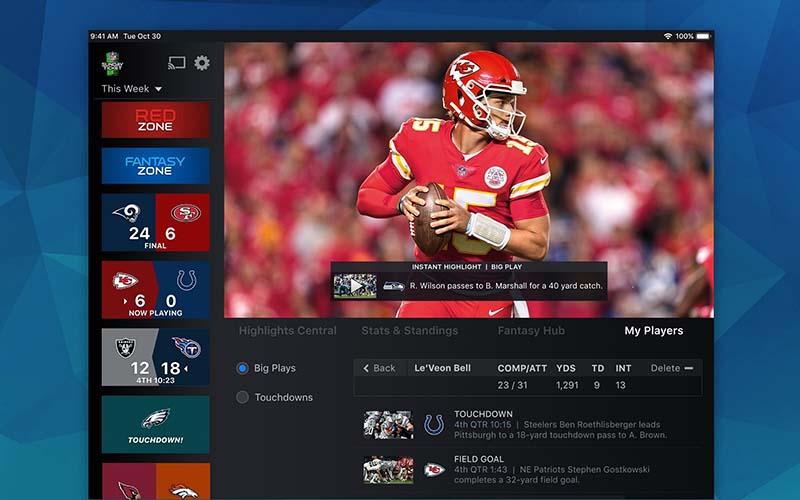
Task: Click the Le'Veon Bell player name
Action: (442, 368)
